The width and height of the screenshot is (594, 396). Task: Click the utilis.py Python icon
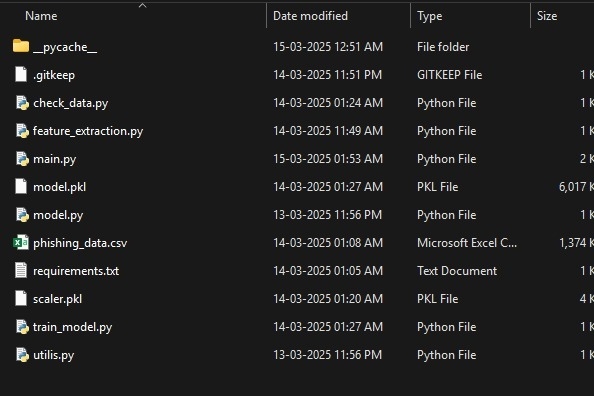pos(22,355)
